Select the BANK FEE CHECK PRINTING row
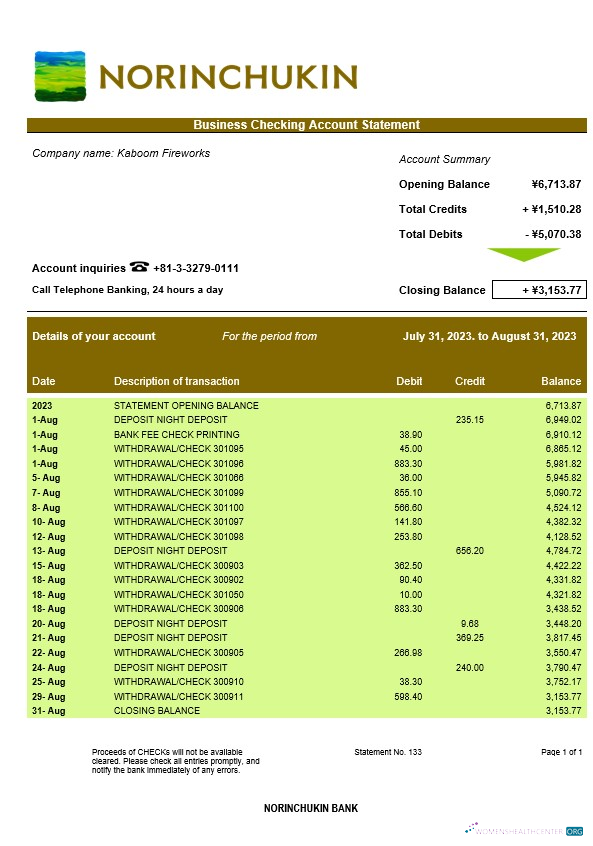Viewport: 593px width, 846px height. tap(306, 434)
